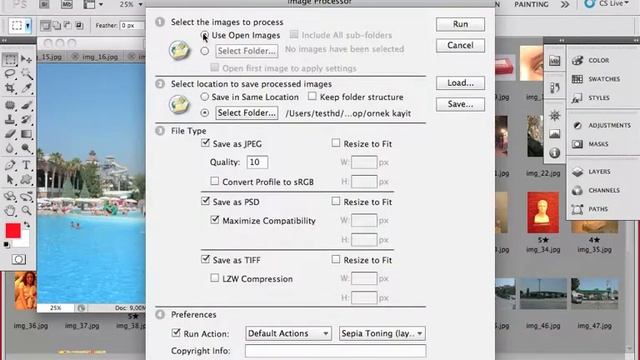The height and width of the screenshot is (360, 640).
Task: Open the Sepia Toning action dropdown
Action: (x=382, y=333)
